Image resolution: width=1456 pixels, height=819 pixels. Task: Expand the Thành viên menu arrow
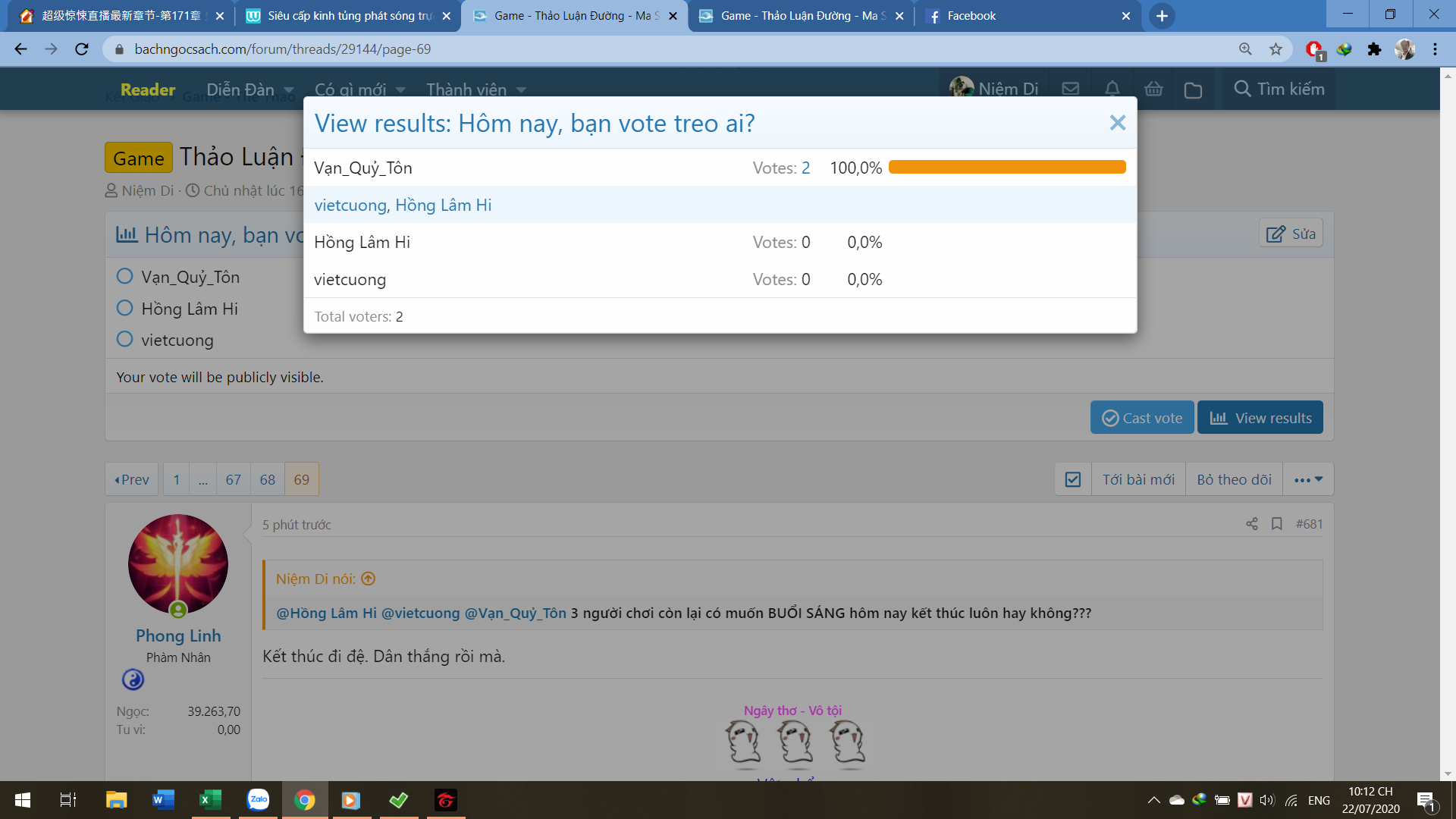pos(522,90)
